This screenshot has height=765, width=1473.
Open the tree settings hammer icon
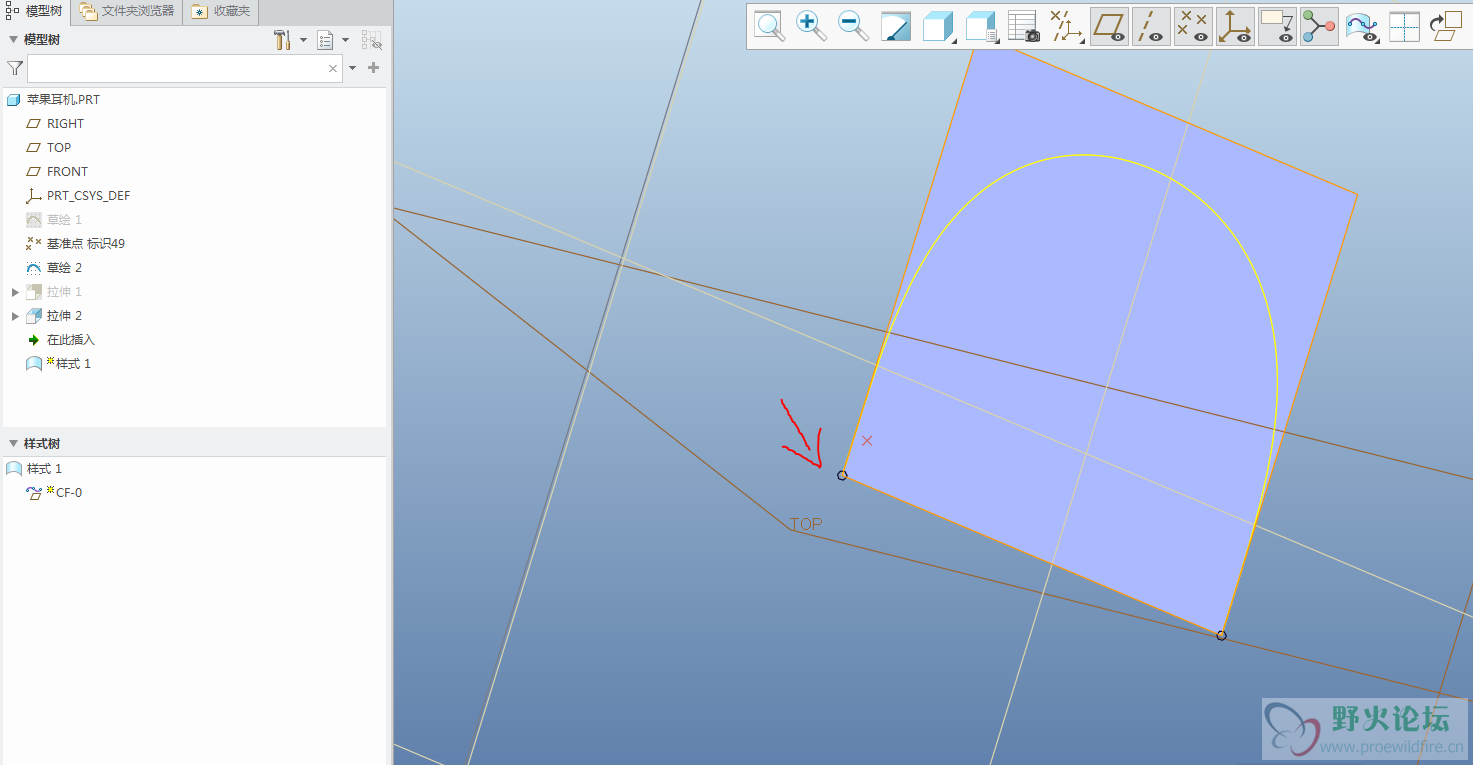[x=282, y=40]
